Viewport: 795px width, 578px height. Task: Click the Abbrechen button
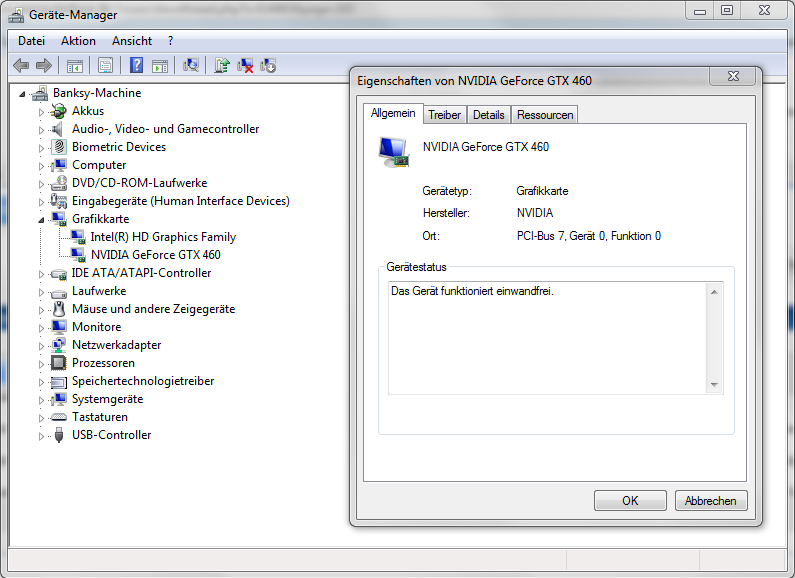(x=711, y=500)
